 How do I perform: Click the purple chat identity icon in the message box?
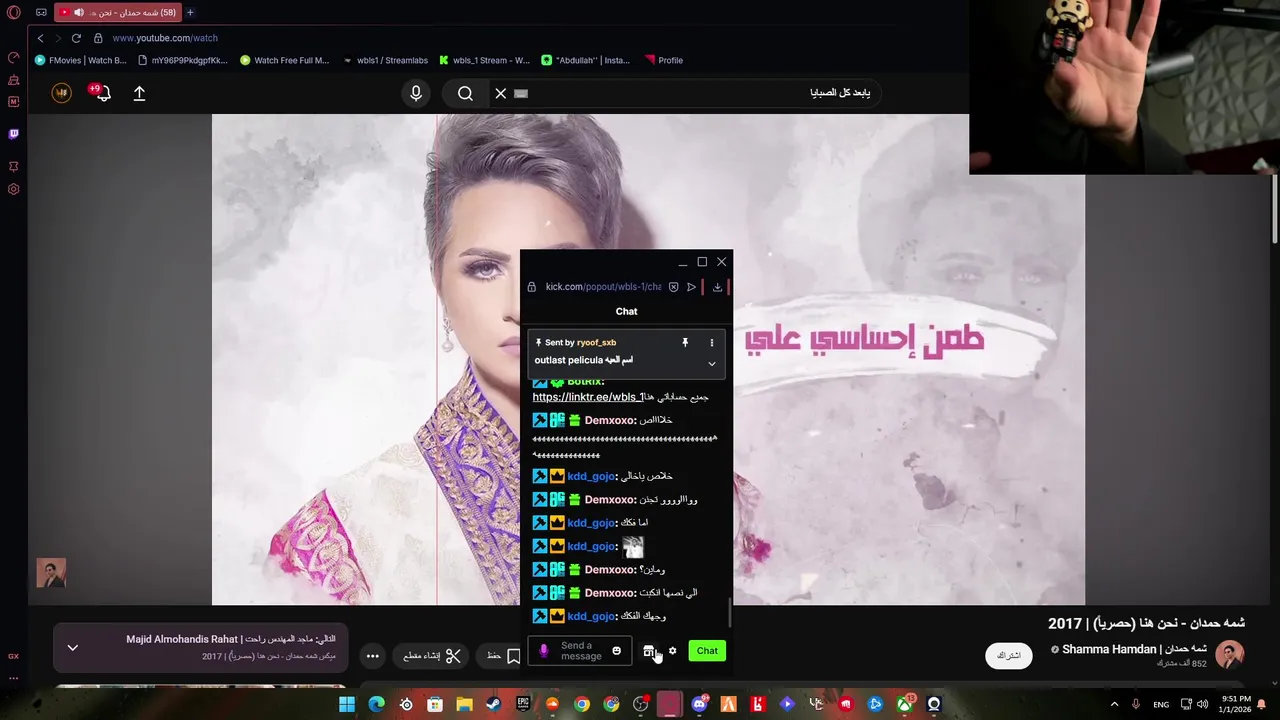pos(544,651)
